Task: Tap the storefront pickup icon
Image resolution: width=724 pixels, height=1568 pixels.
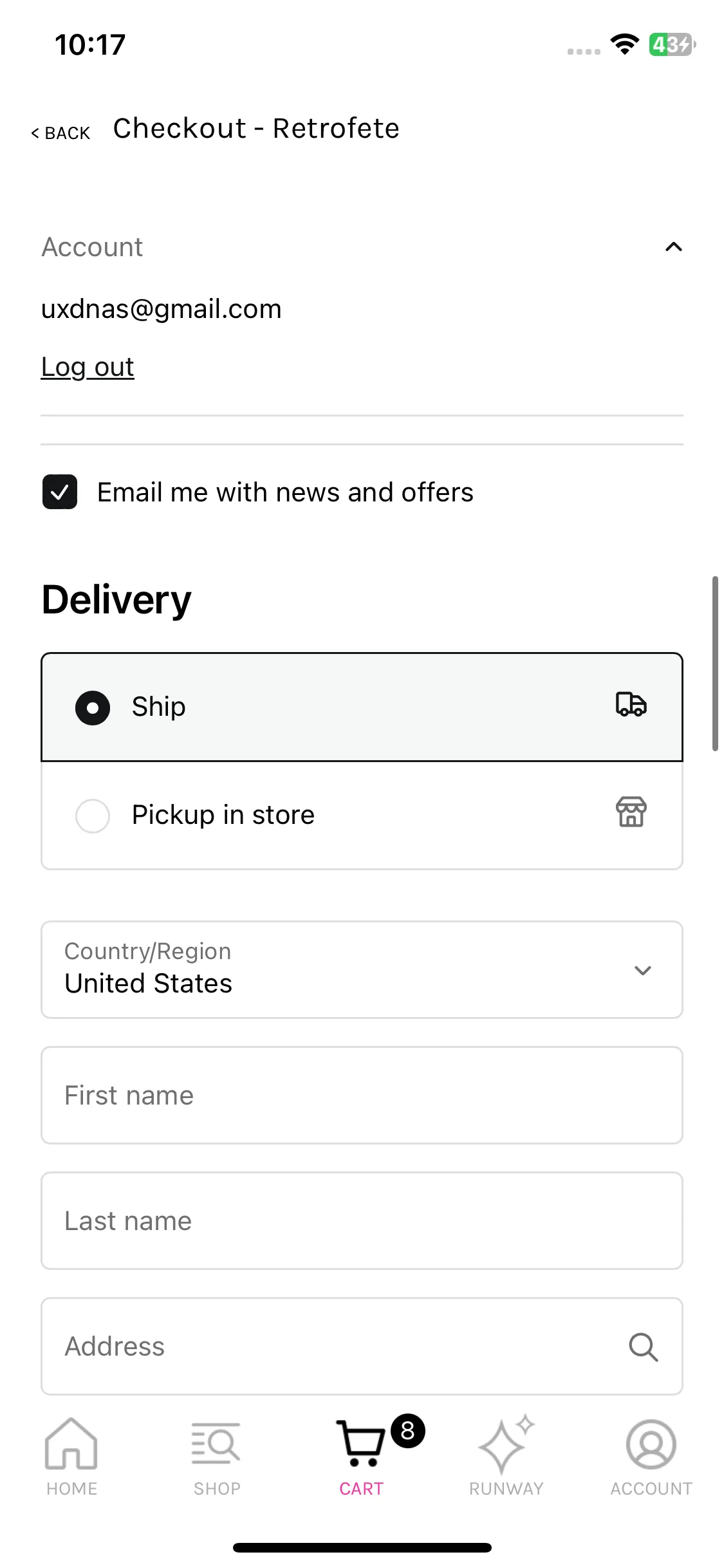Action: click(631, 812)
